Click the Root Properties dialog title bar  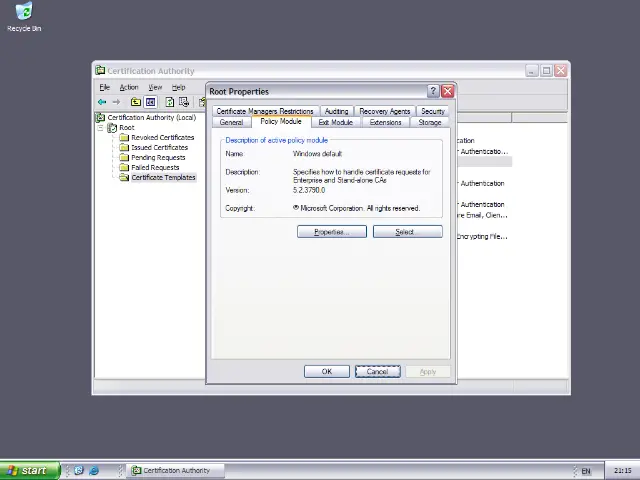tap(317, 91)
